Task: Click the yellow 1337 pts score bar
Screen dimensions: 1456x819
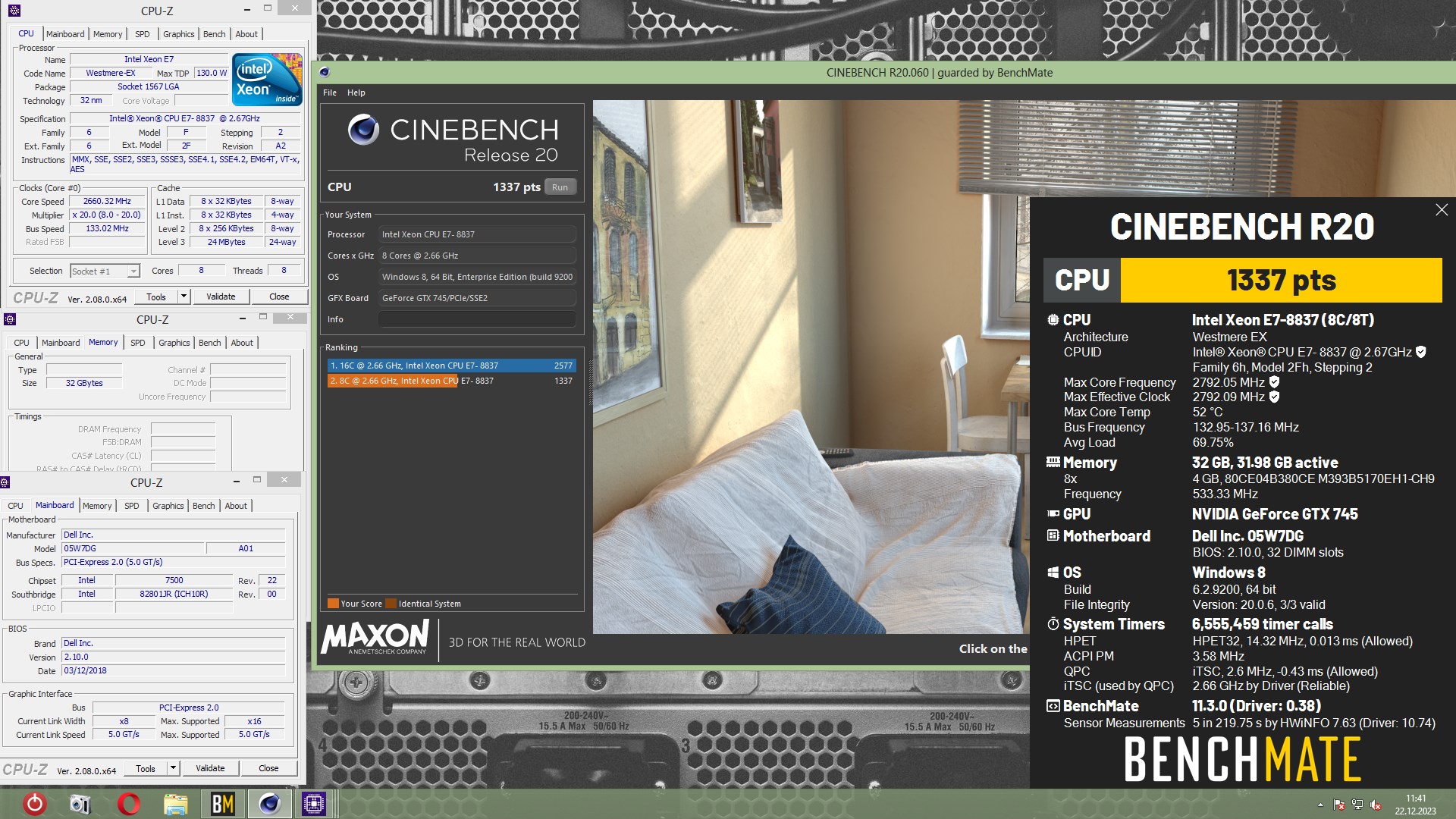Action: (x=1281, y=280)
